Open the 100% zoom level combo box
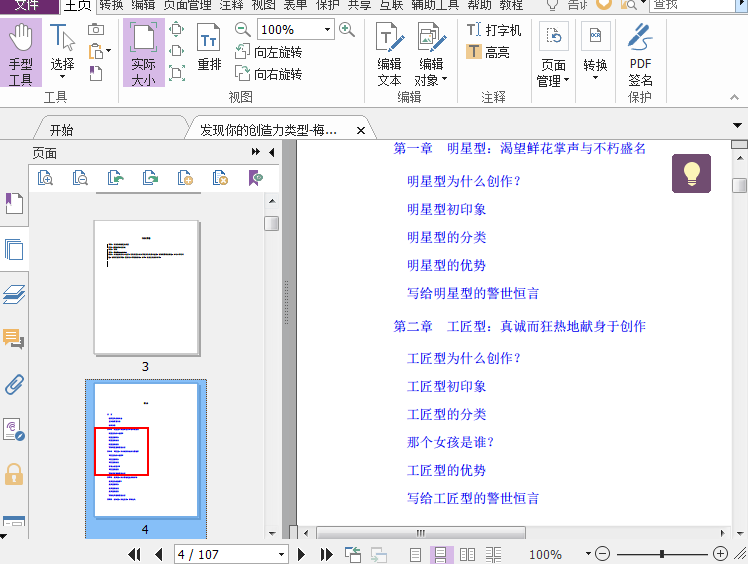This screenshot has height=564, width=748. (295, 30)
